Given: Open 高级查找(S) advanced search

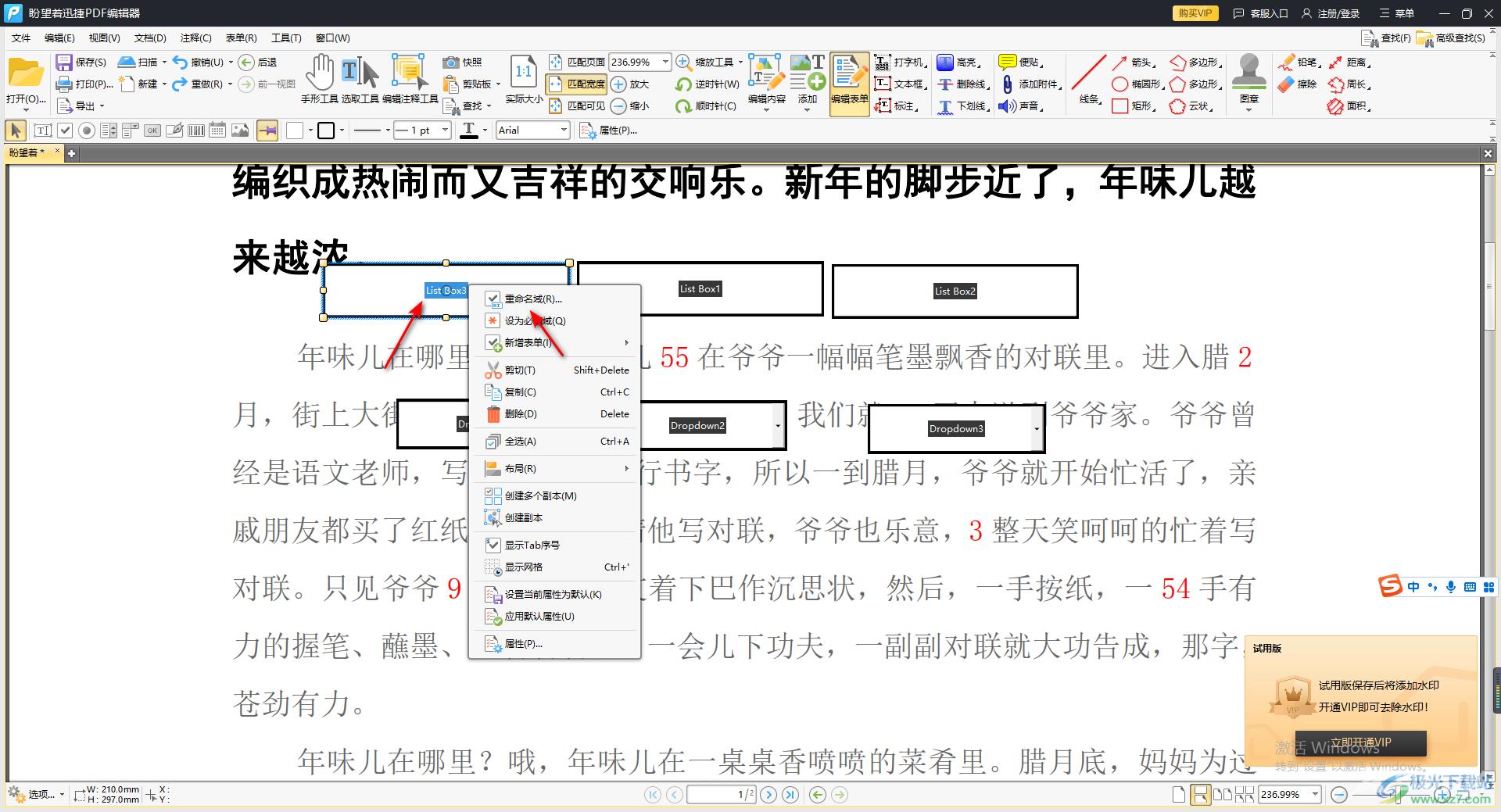Looking at the screenshot, I should 1452,38.
